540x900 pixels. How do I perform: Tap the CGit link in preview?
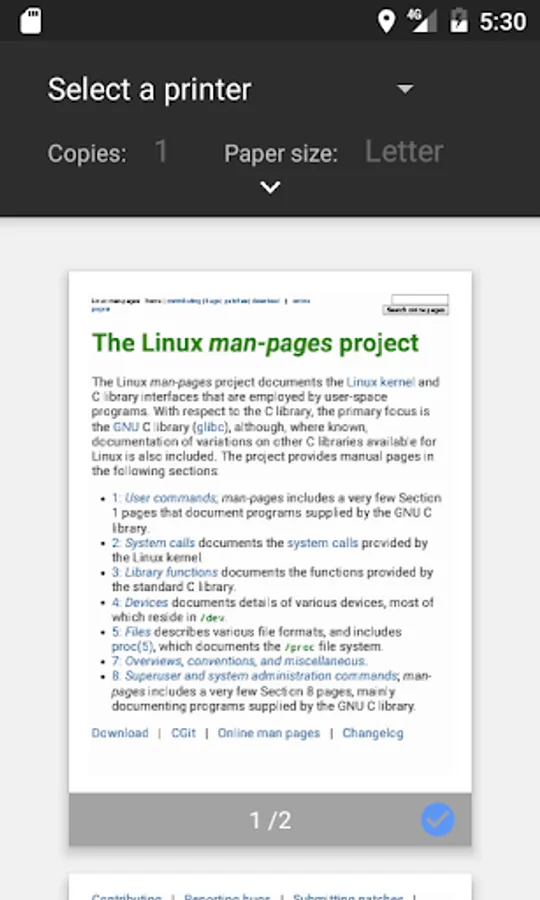pyautogui.click(x=184, y=733)
